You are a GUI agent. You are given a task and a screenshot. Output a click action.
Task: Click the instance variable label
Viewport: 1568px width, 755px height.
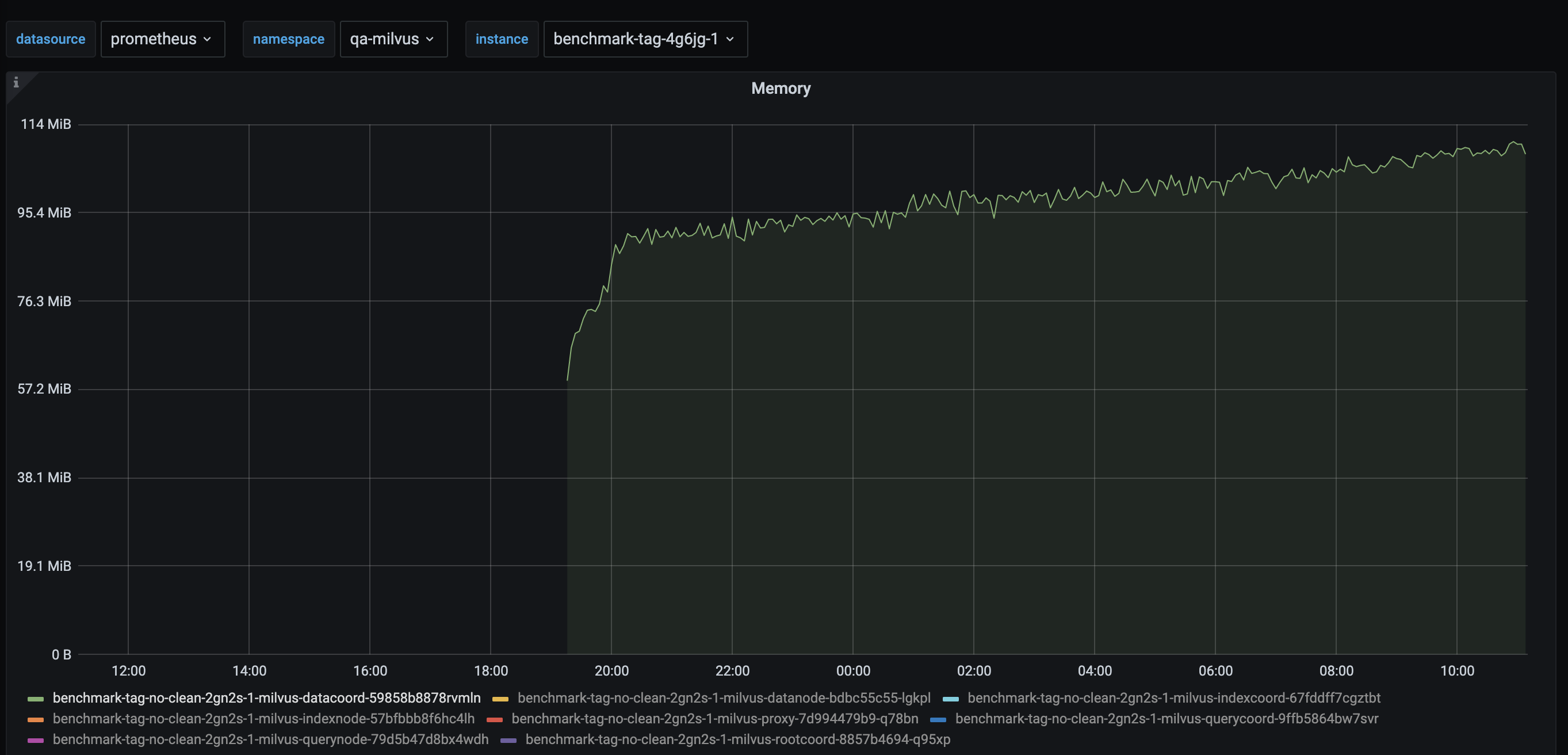[x=502, y=39]
